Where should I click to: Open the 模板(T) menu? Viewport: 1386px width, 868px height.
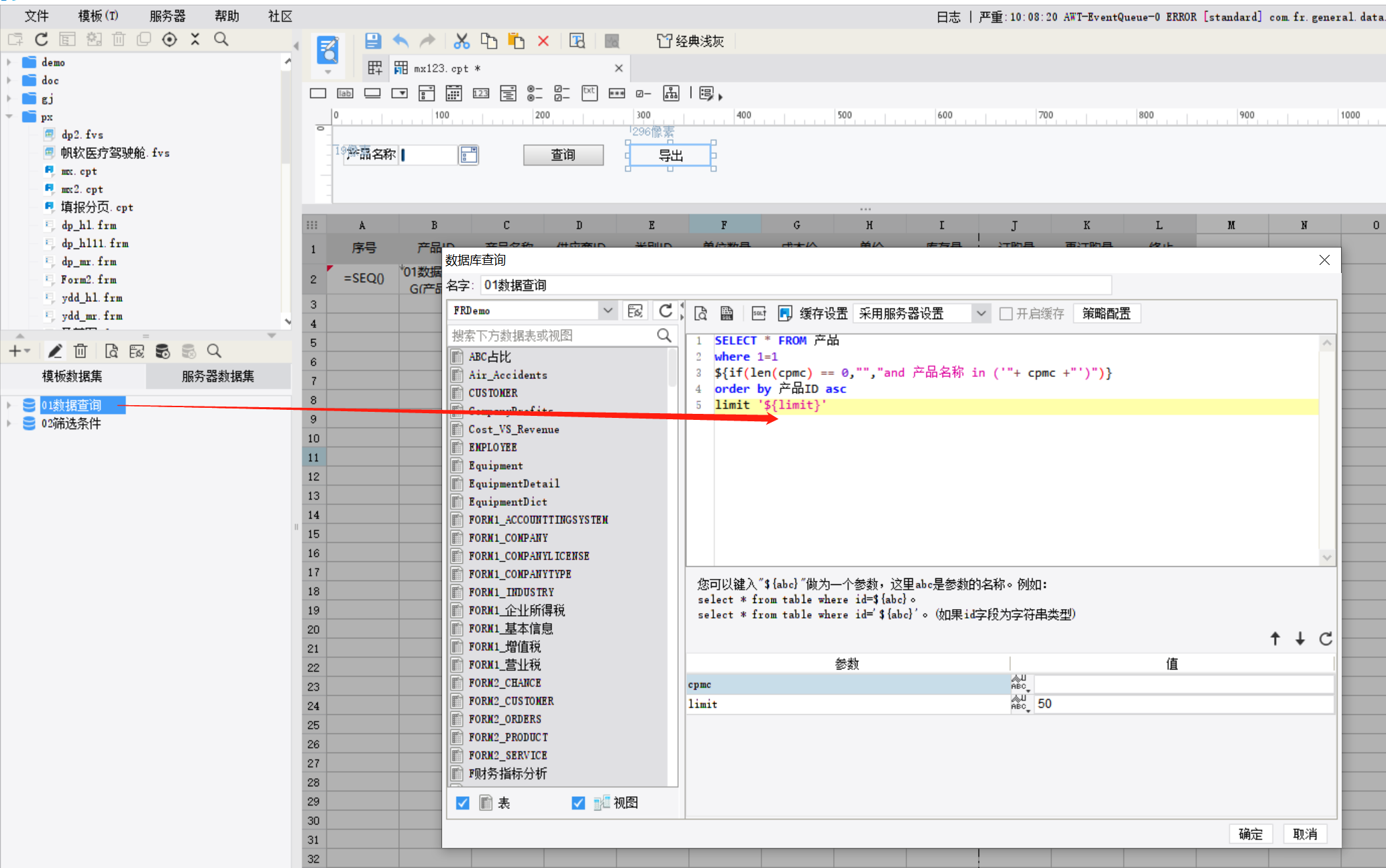(98, 15)
